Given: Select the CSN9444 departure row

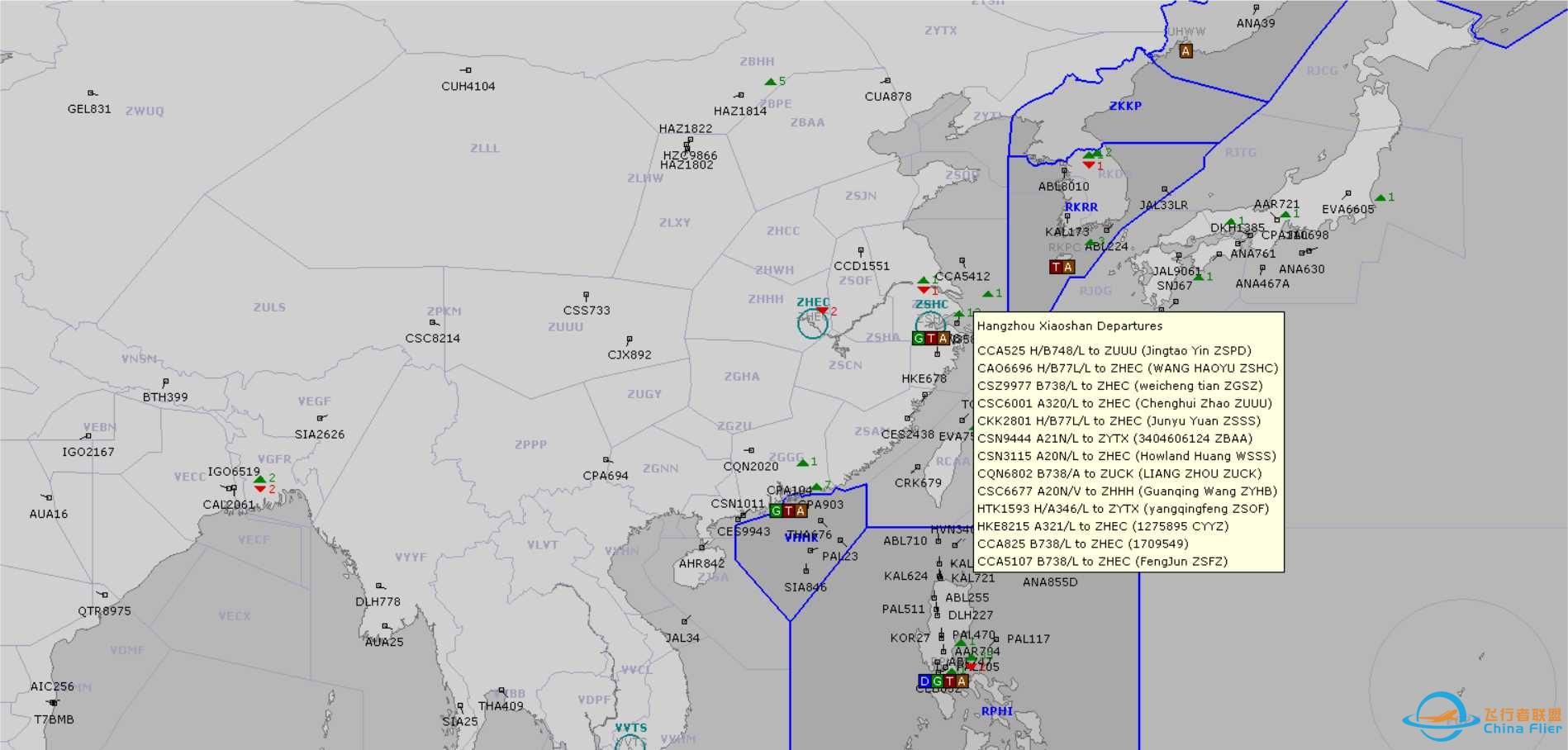Looking at the screenshot, I should click(1114, 439).
